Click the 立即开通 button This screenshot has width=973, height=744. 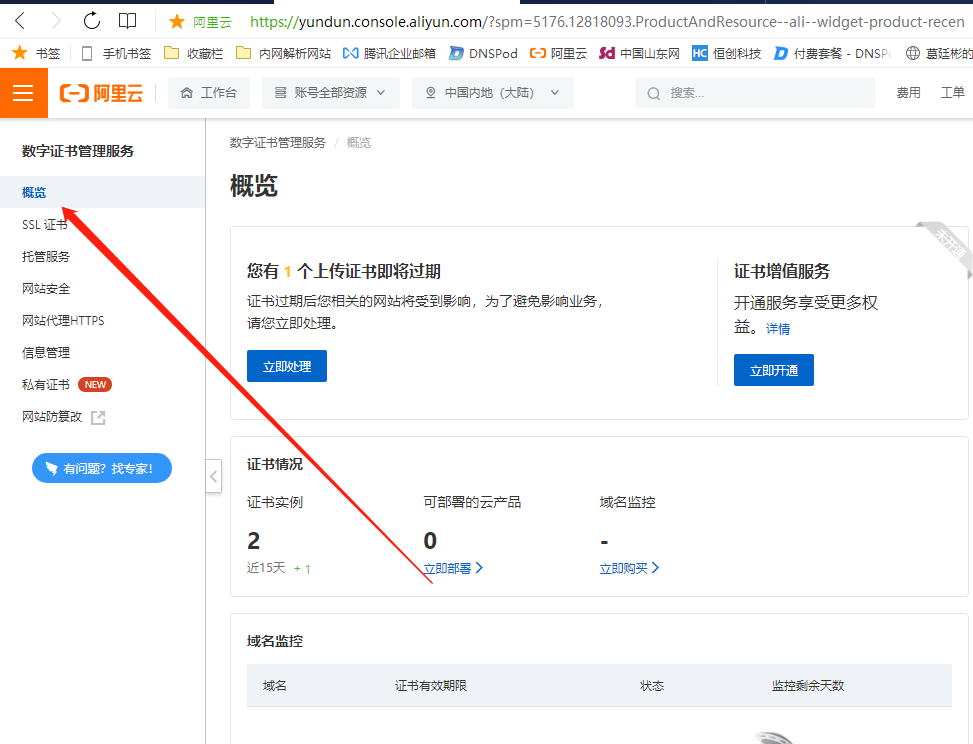click(773, 370)
